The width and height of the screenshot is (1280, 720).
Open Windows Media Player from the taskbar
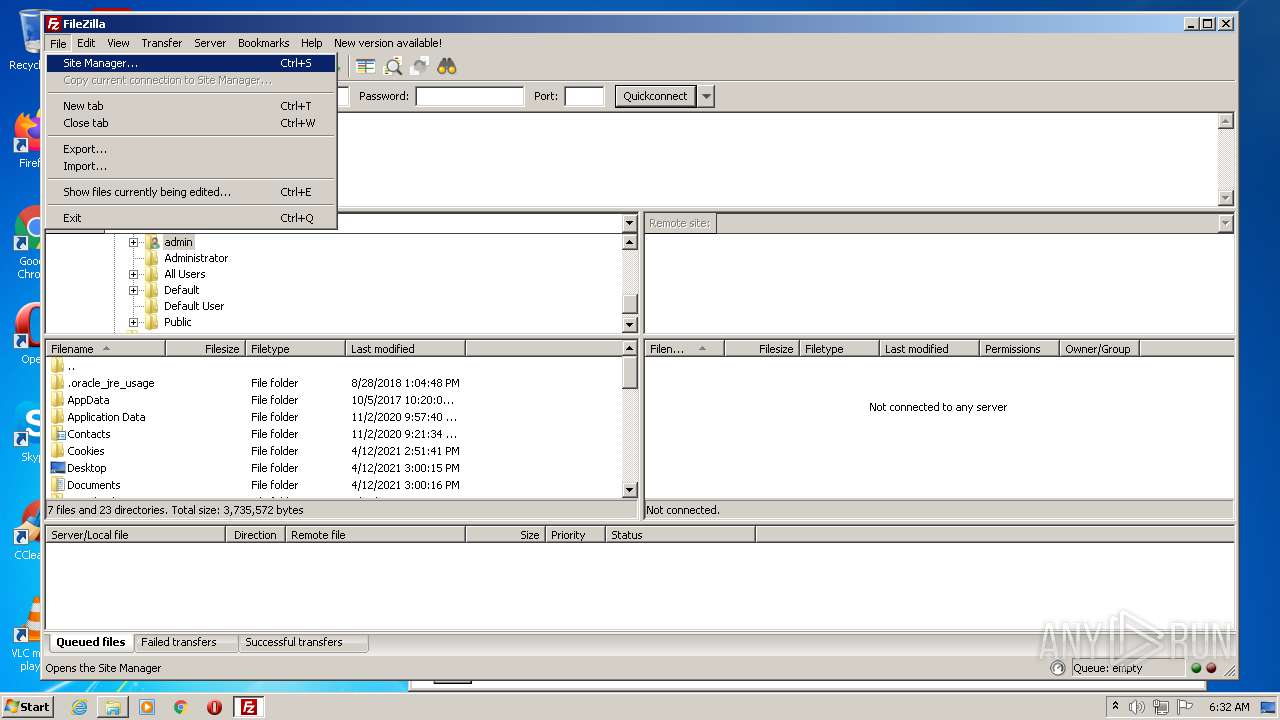pos(147,707)
